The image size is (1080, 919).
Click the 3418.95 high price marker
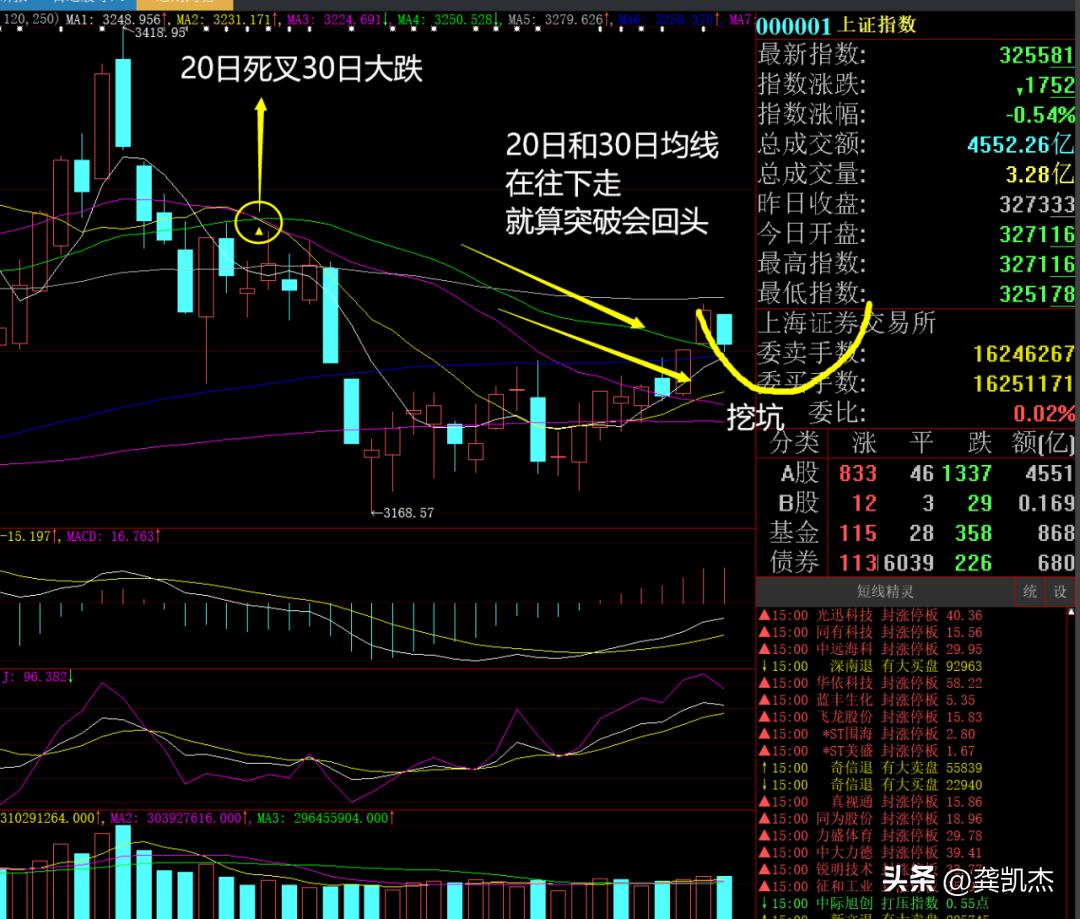[x=160, y=32]
